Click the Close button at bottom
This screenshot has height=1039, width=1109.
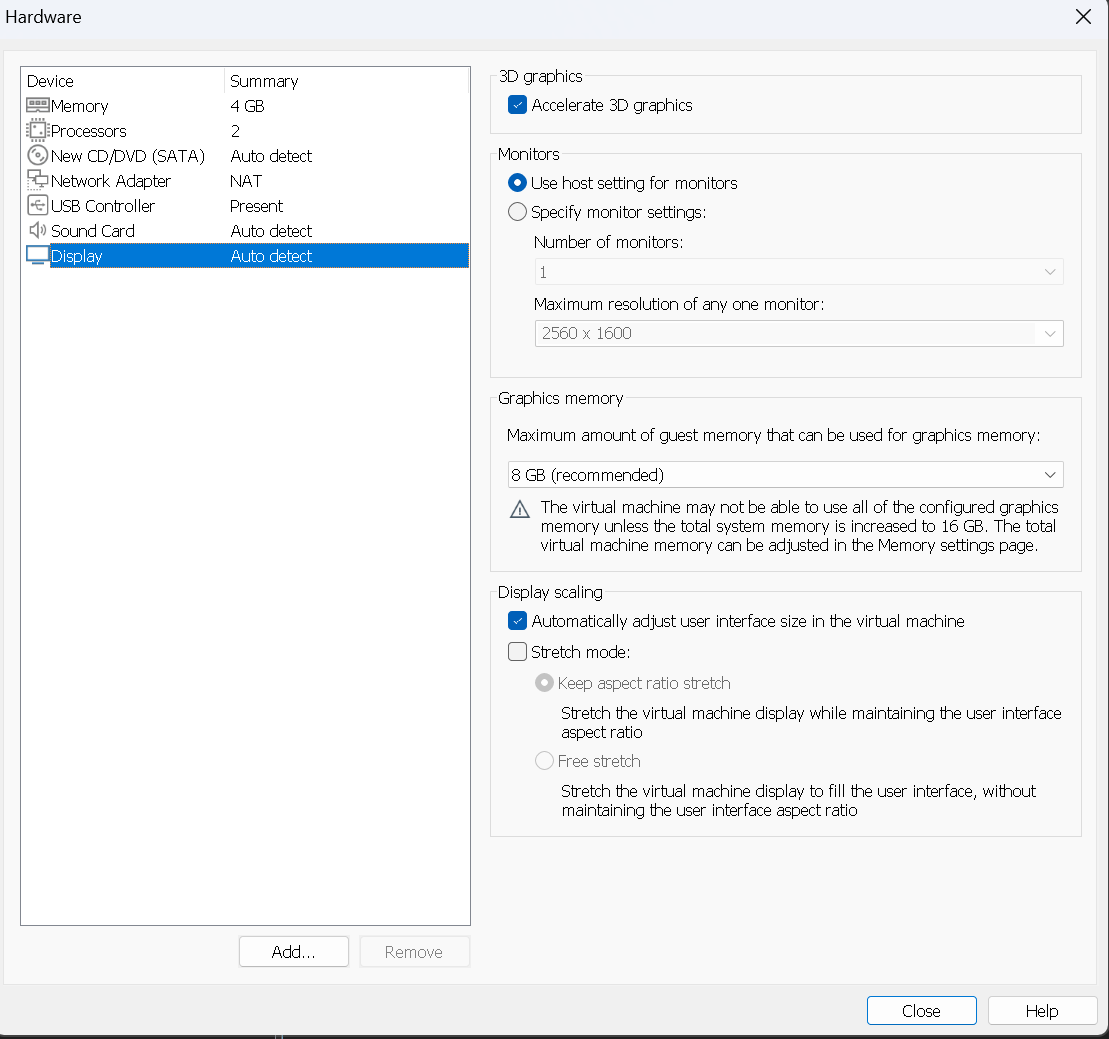tap(921, 1011)
